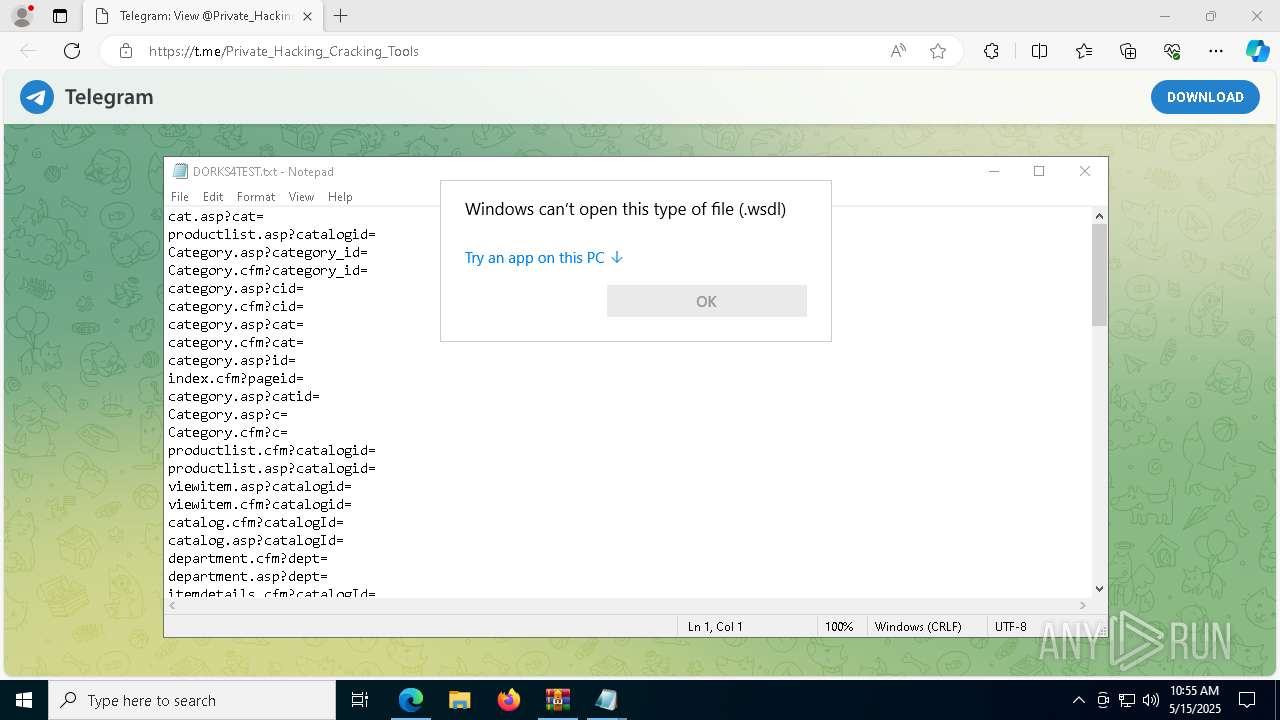Open the Copilot sidebar icon
Viewport: 1280px width, 720px height.
(1257, 51)
